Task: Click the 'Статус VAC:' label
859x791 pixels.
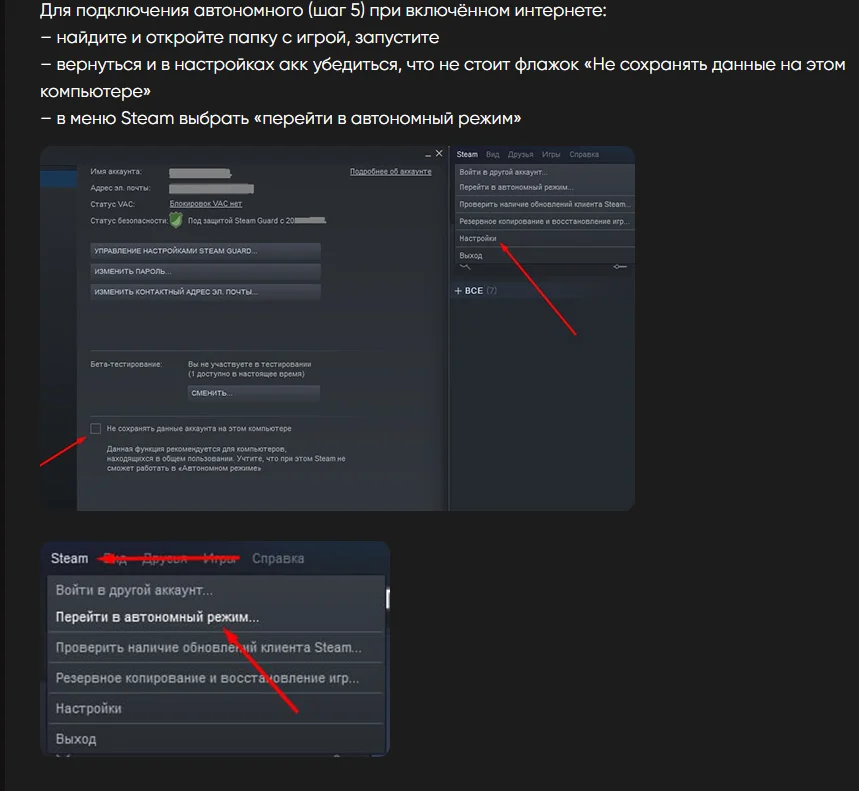Action: pos(112,204)
